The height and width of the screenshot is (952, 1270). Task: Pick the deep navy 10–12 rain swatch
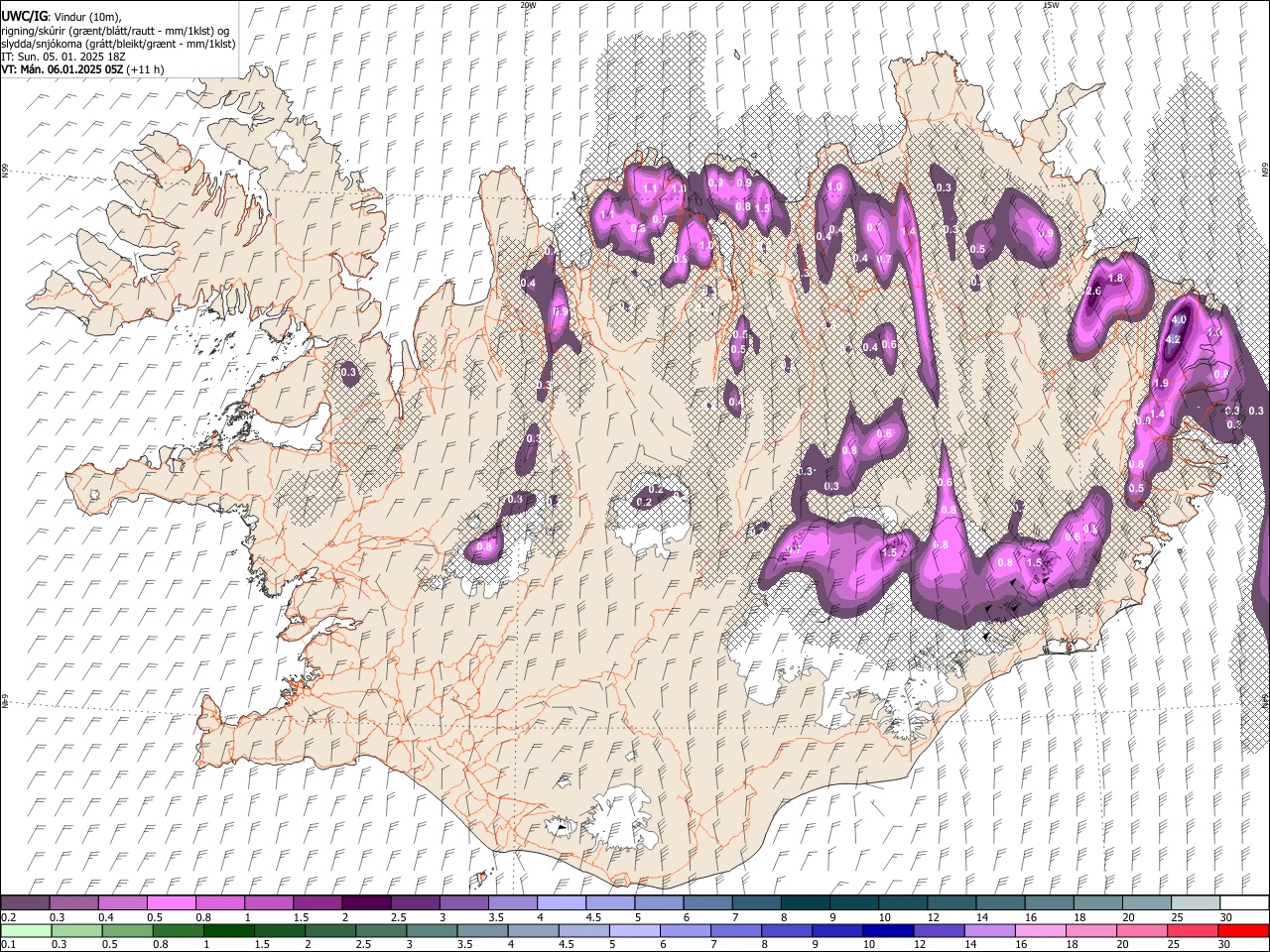[x=888, y=930]
